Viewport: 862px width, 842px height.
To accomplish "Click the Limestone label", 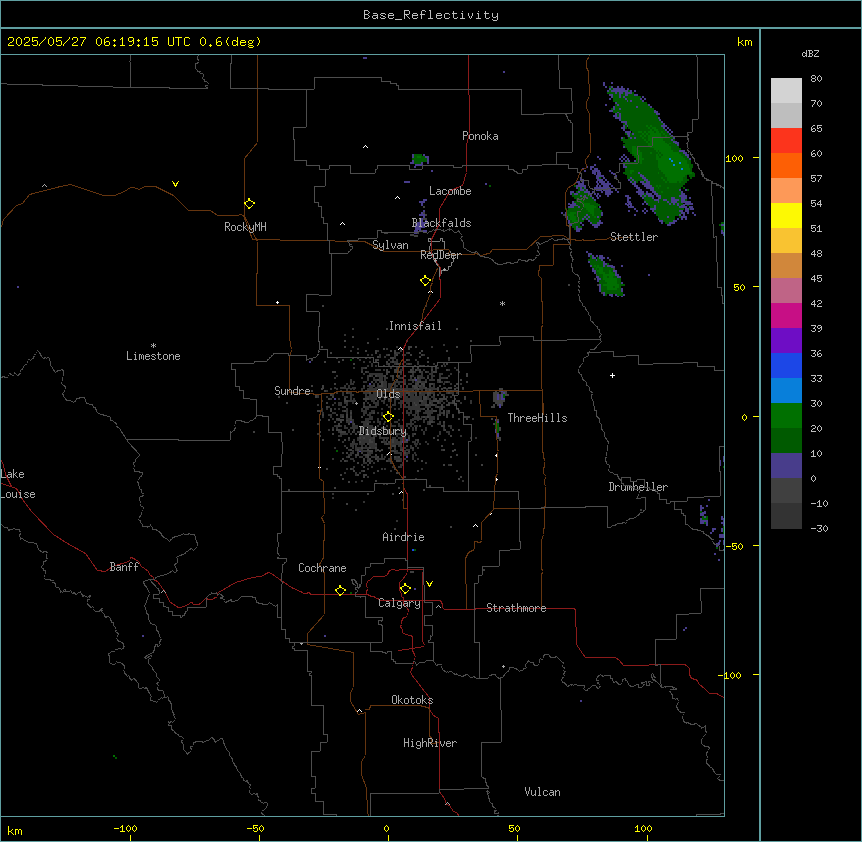I will pyautogui.click(x=153, y=356).
